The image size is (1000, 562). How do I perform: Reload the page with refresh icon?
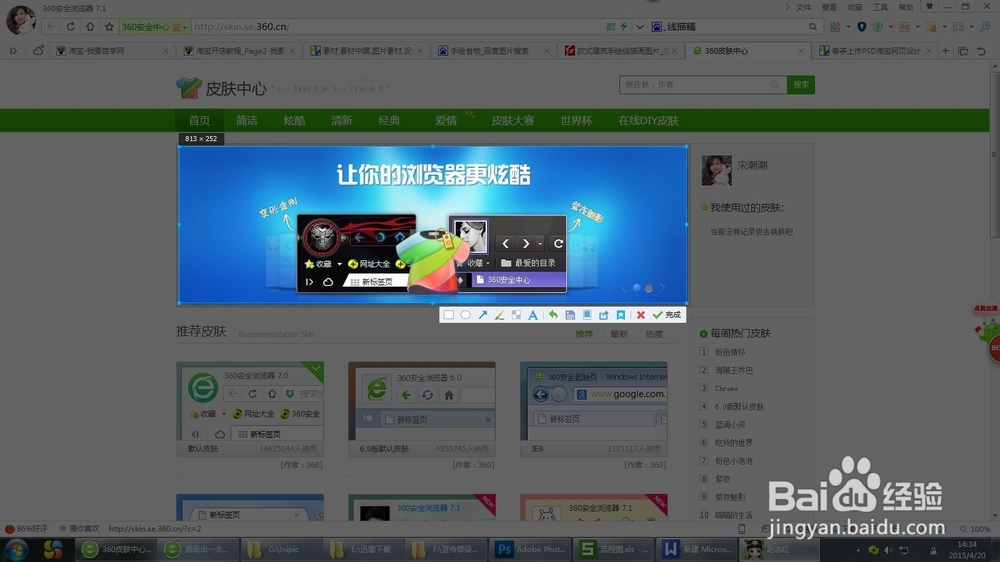click(70, 27)
